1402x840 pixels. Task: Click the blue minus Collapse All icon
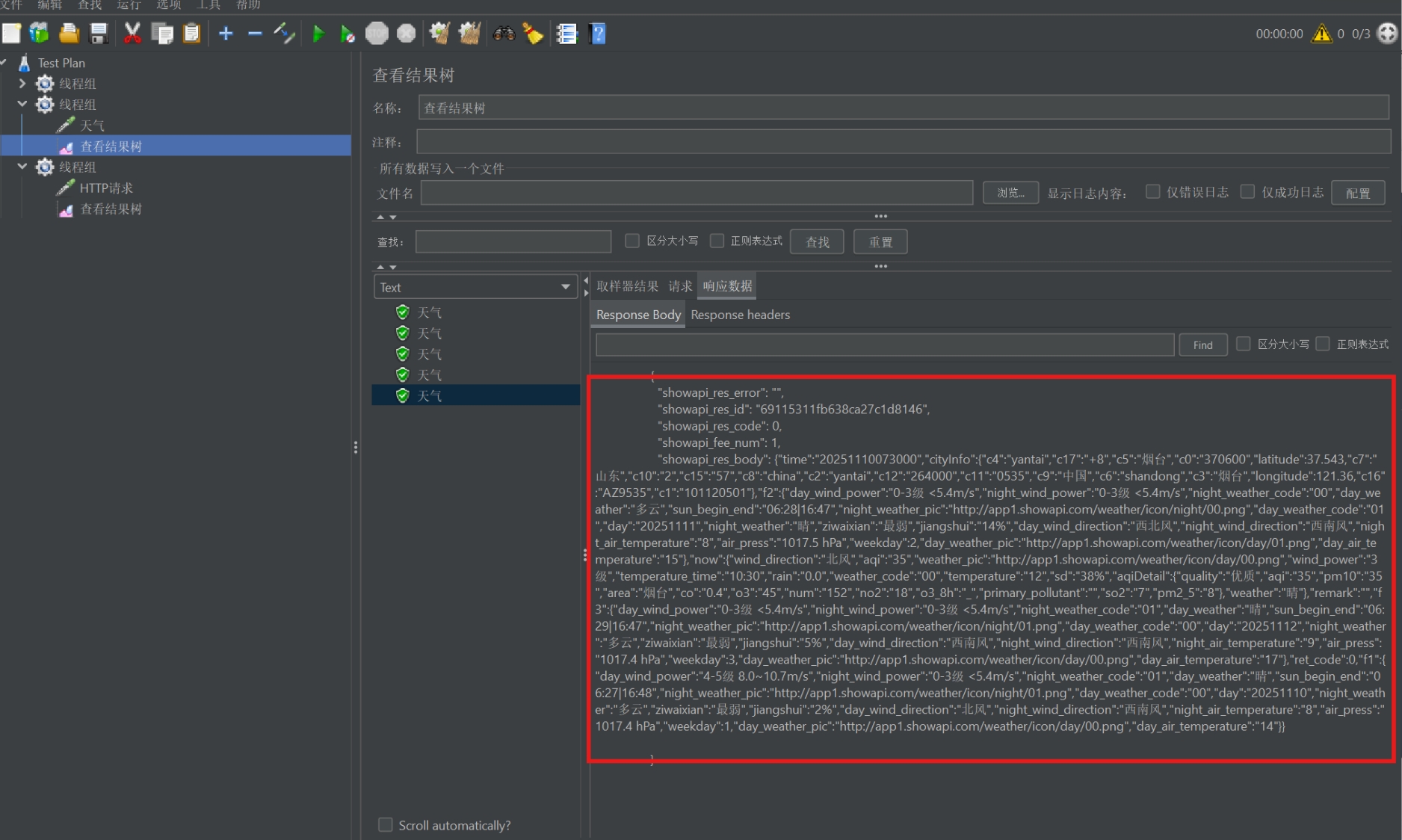255,34
